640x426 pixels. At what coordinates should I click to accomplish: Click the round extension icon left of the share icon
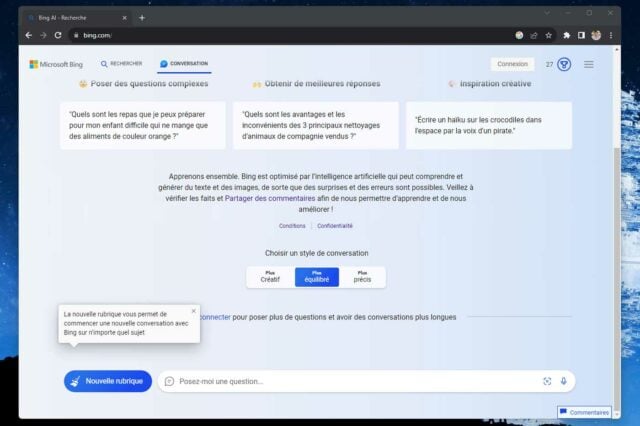point(519,36)
